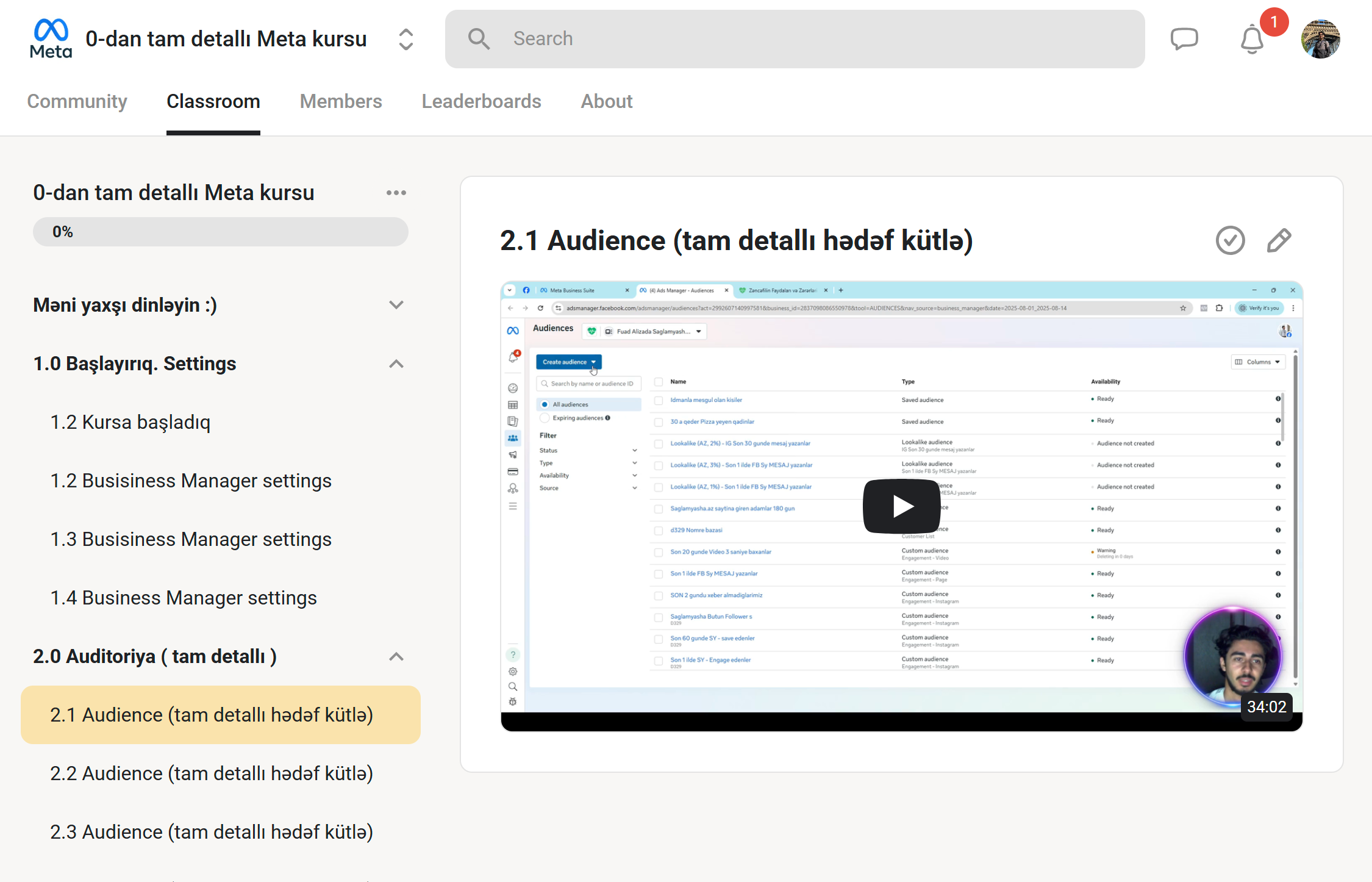Open lesson 1.4 Business Manager settings
The height and width of the screenshot is (882, 1372).
[183, 598]
